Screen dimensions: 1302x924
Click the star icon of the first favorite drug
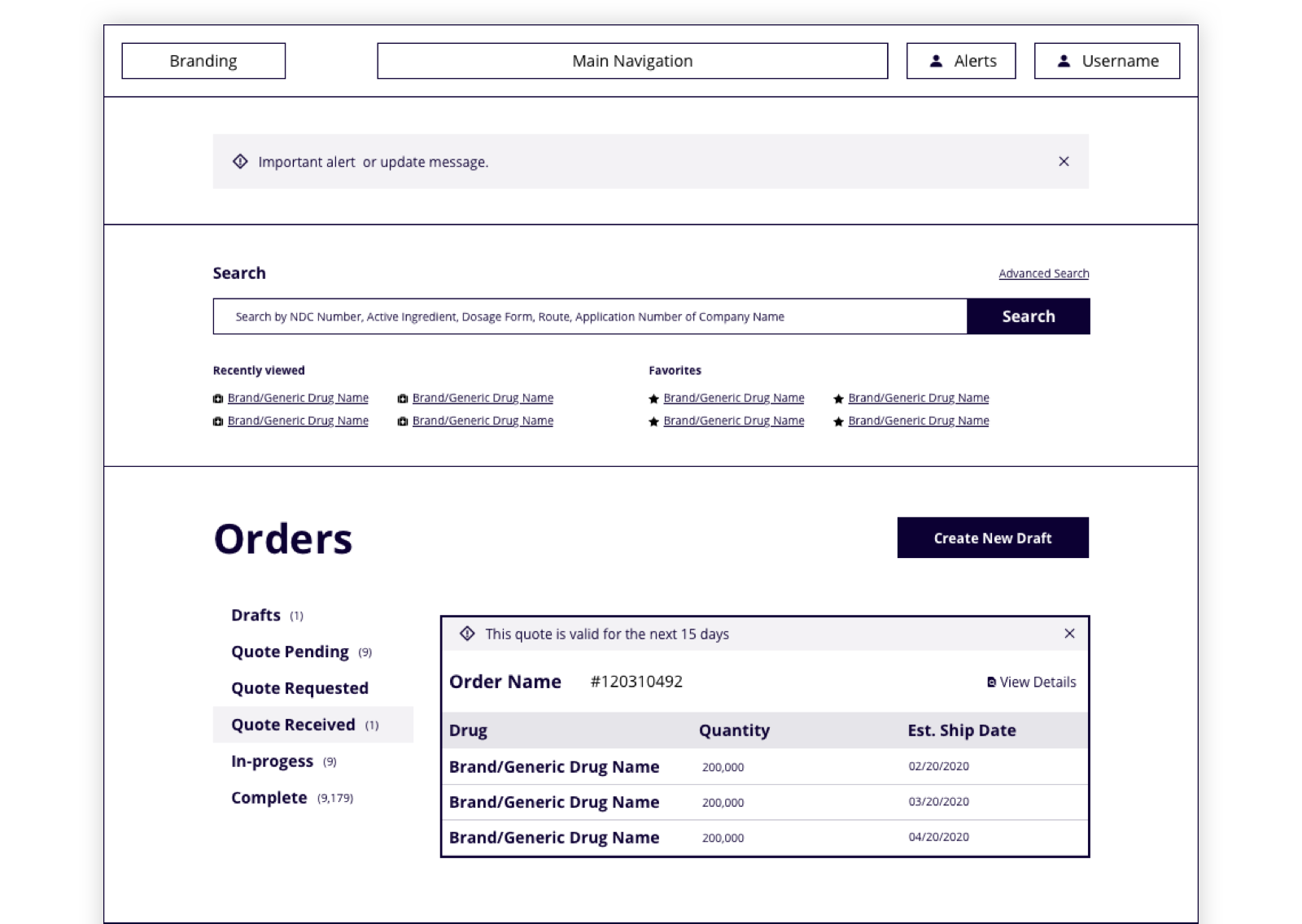click(x=653, y=399)
